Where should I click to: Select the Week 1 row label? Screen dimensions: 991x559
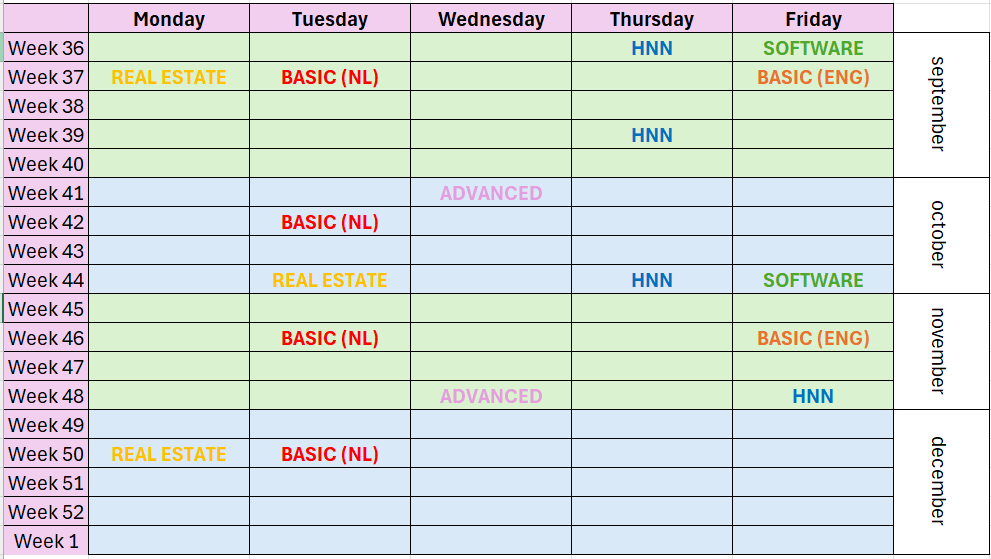46,541
